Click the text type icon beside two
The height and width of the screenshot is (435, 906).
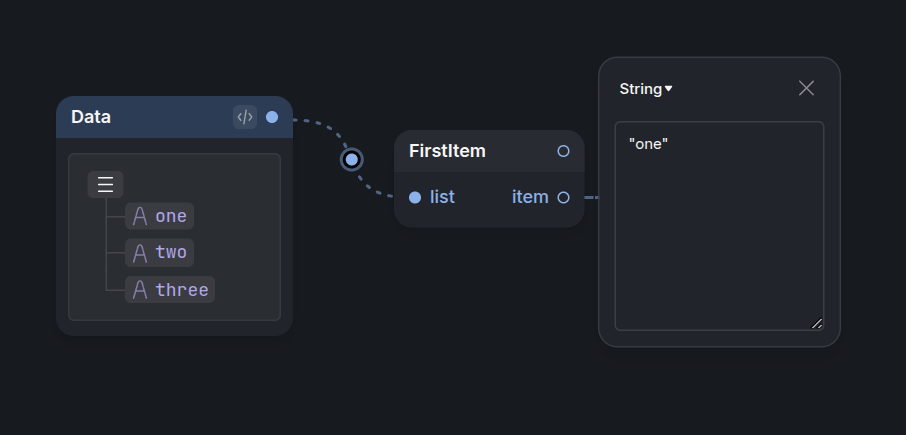coord(140,253)
